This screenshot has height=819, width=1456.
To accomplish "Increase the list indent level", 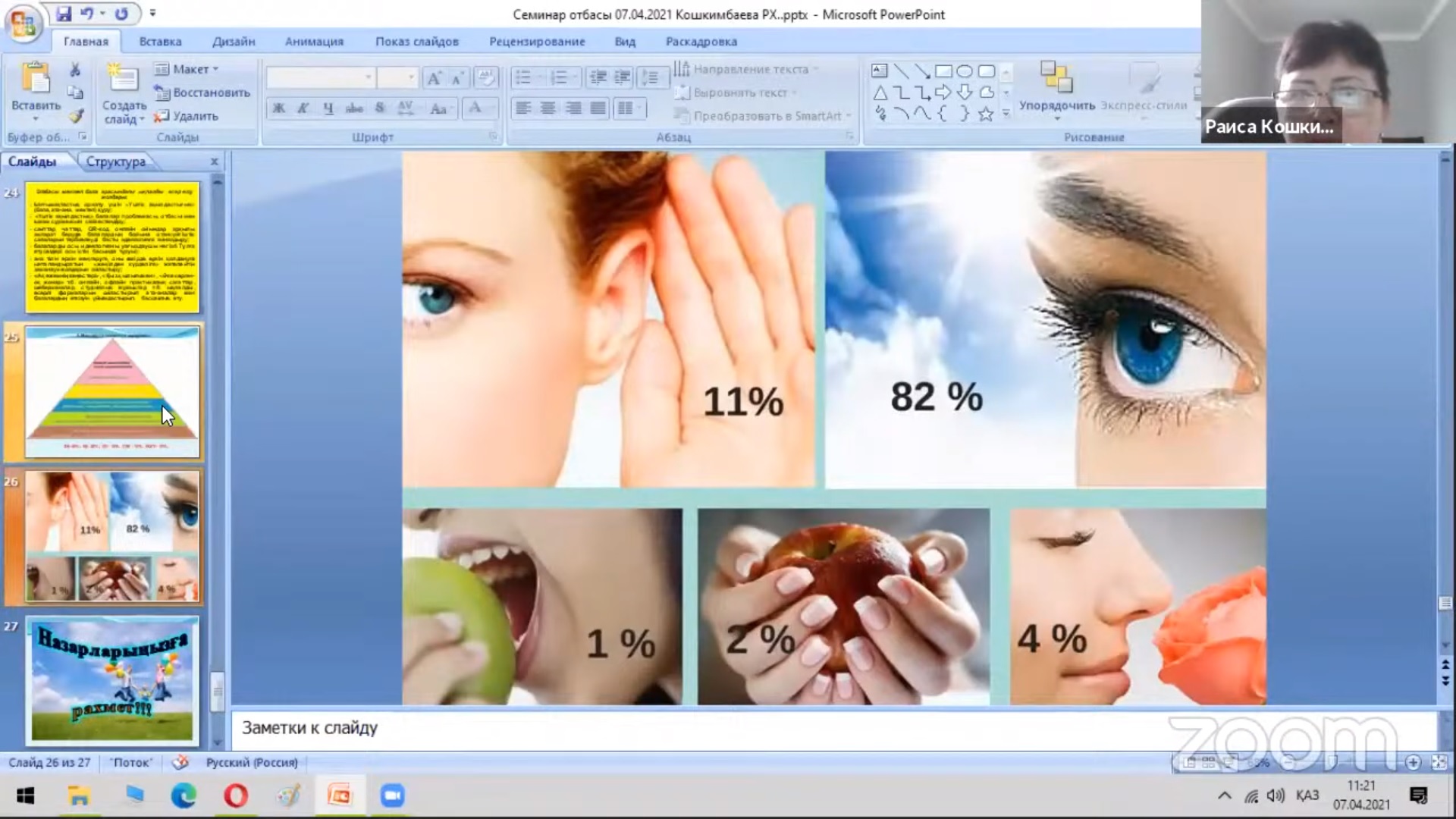I will [622, 77].
